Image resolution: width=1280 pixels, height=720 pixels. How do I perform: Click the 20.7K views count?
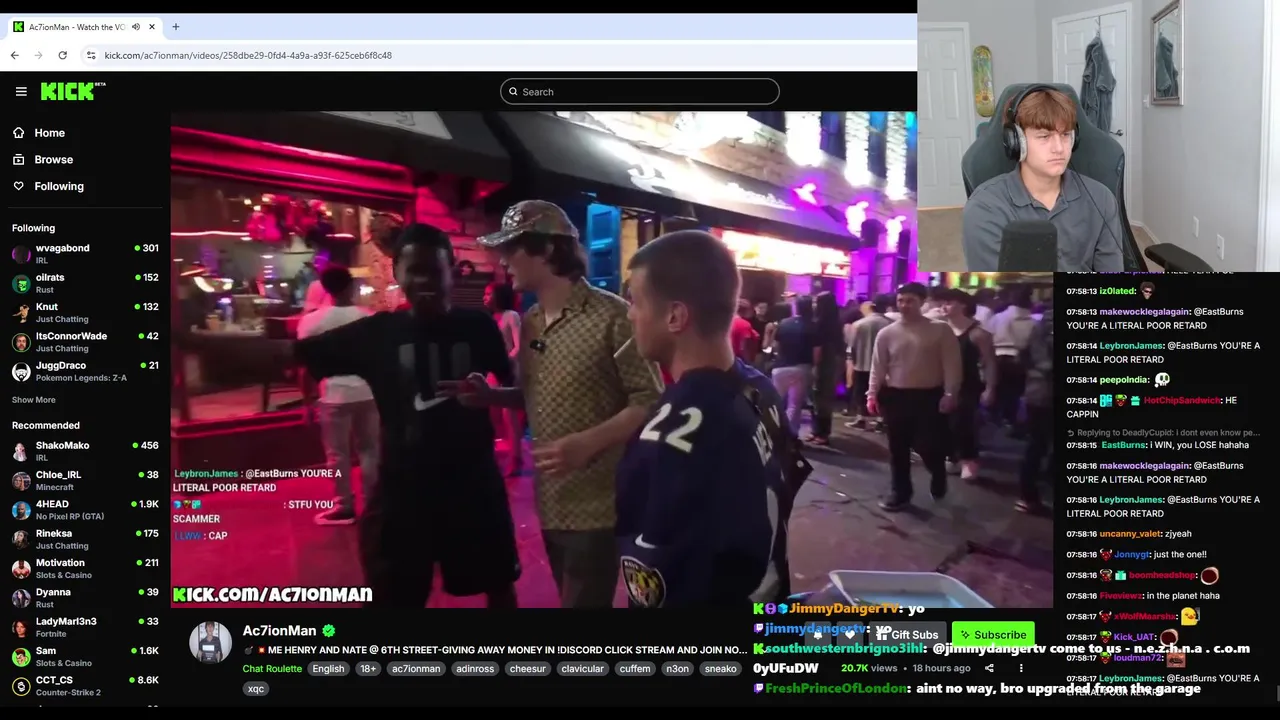[x=869, y=668]
